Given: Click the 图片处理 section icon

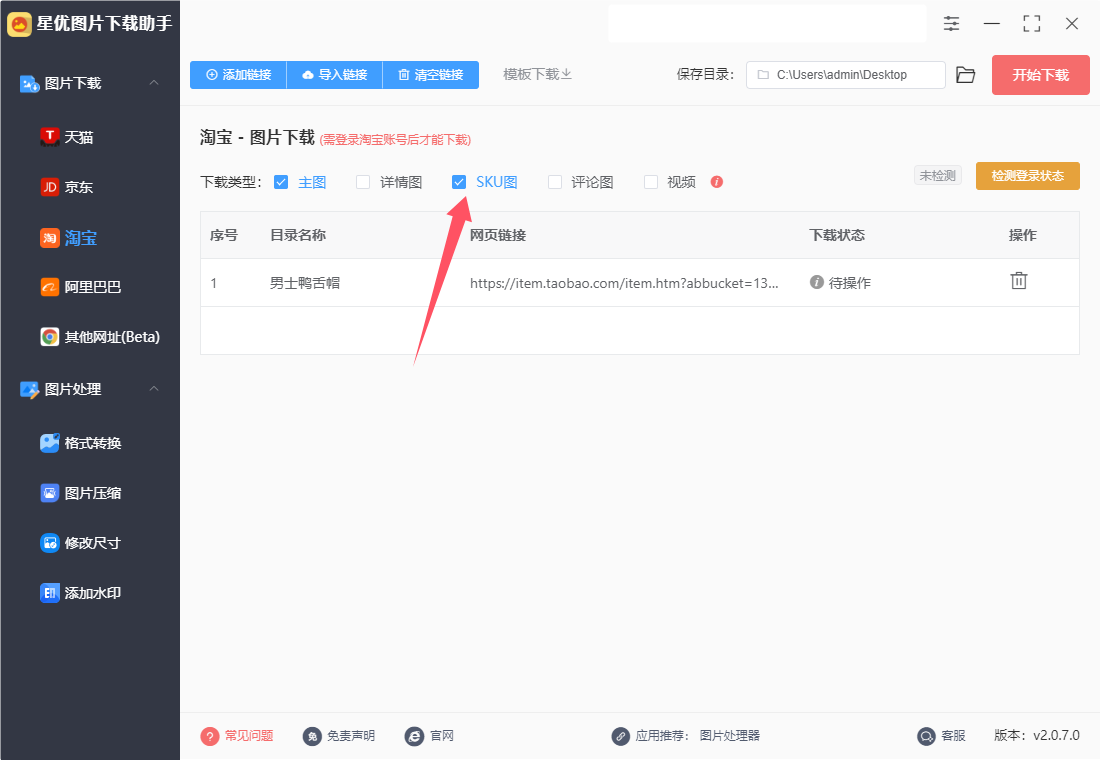Looking at the screenshot, I should (x=29, y=389).
